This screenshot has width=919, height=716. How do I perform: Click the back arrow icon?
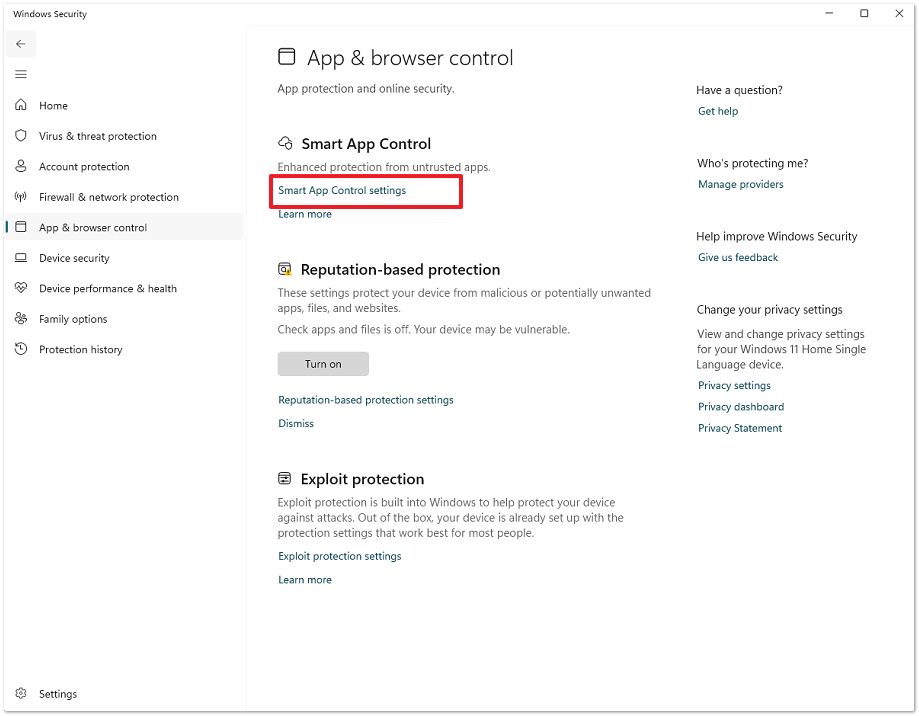click(21, 44)
